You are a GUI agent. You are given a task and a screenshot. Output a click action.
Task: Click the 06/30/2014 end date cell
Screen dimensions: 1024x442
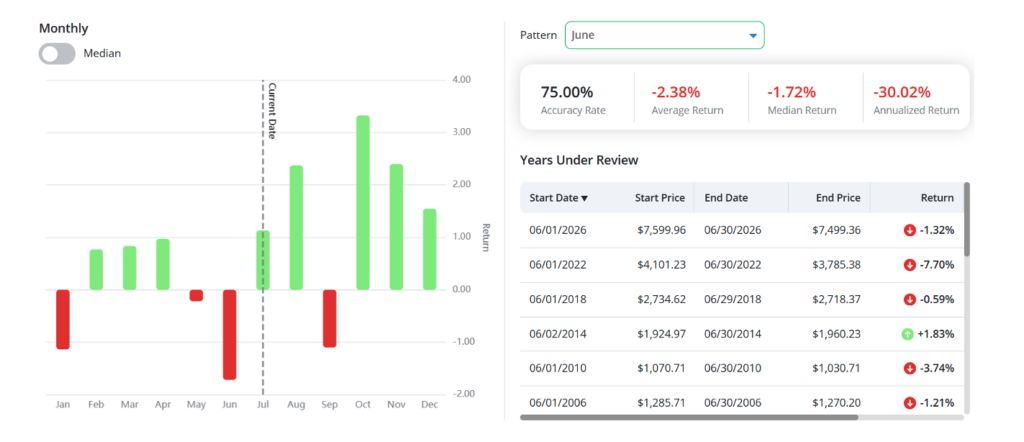click(x=733, y=334)
